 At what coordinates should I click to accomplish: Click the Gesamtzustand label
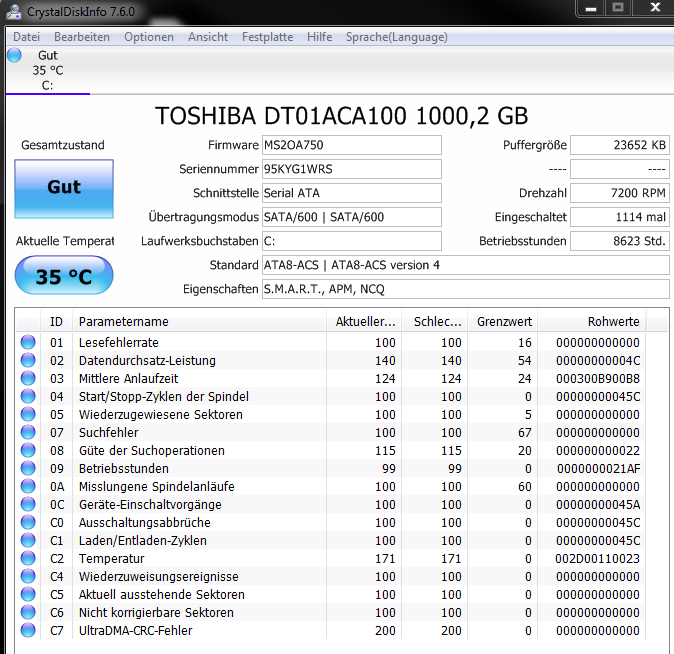tap(63, 145)
